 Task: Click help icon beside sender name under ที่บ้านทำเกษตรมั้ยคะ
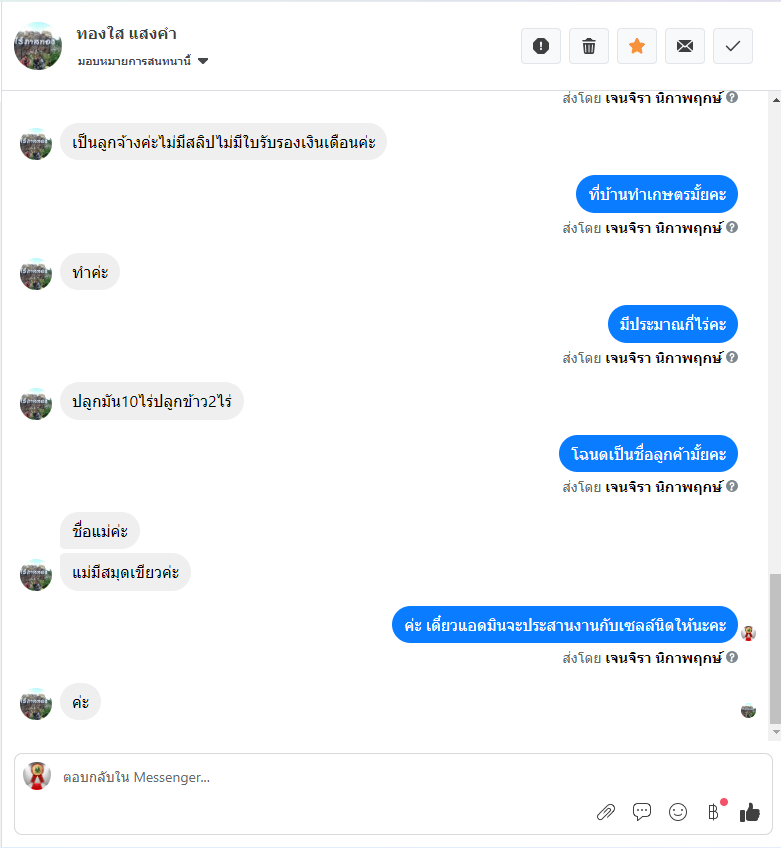point(732,227)
